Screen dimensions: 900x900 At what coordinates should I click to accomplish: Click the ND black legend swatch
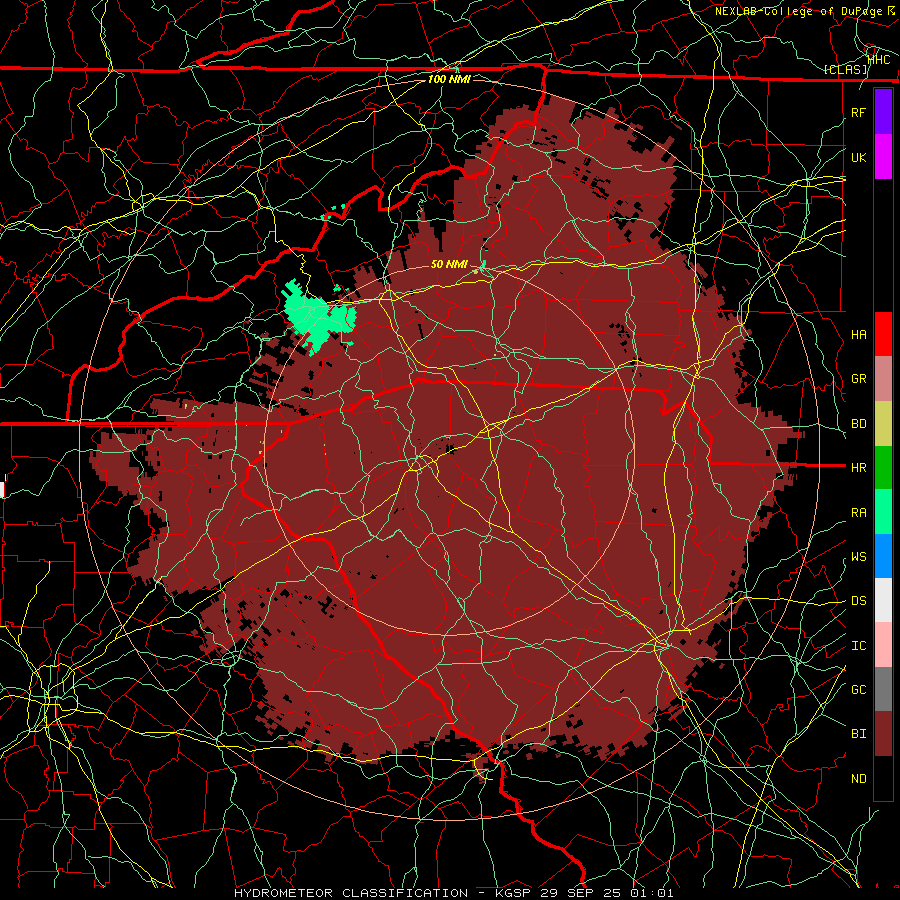pos(883,778)
